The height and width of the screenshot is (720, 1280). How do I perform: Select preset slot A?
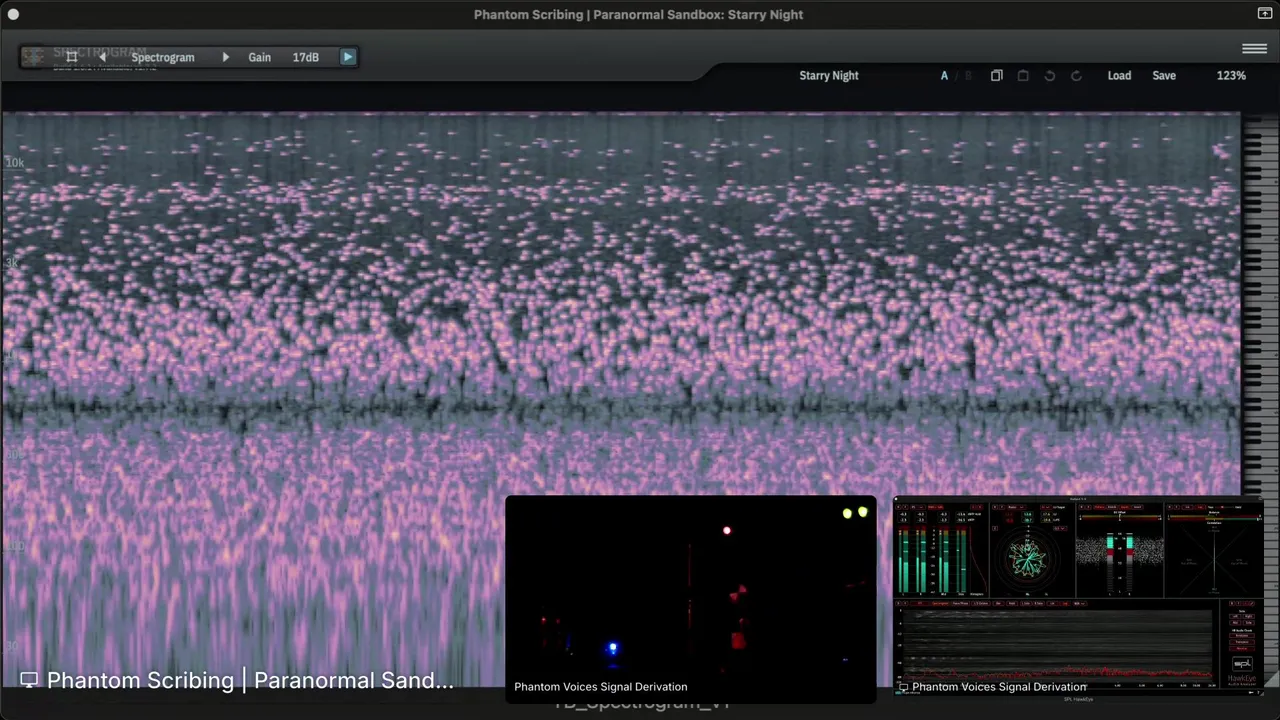944,76
